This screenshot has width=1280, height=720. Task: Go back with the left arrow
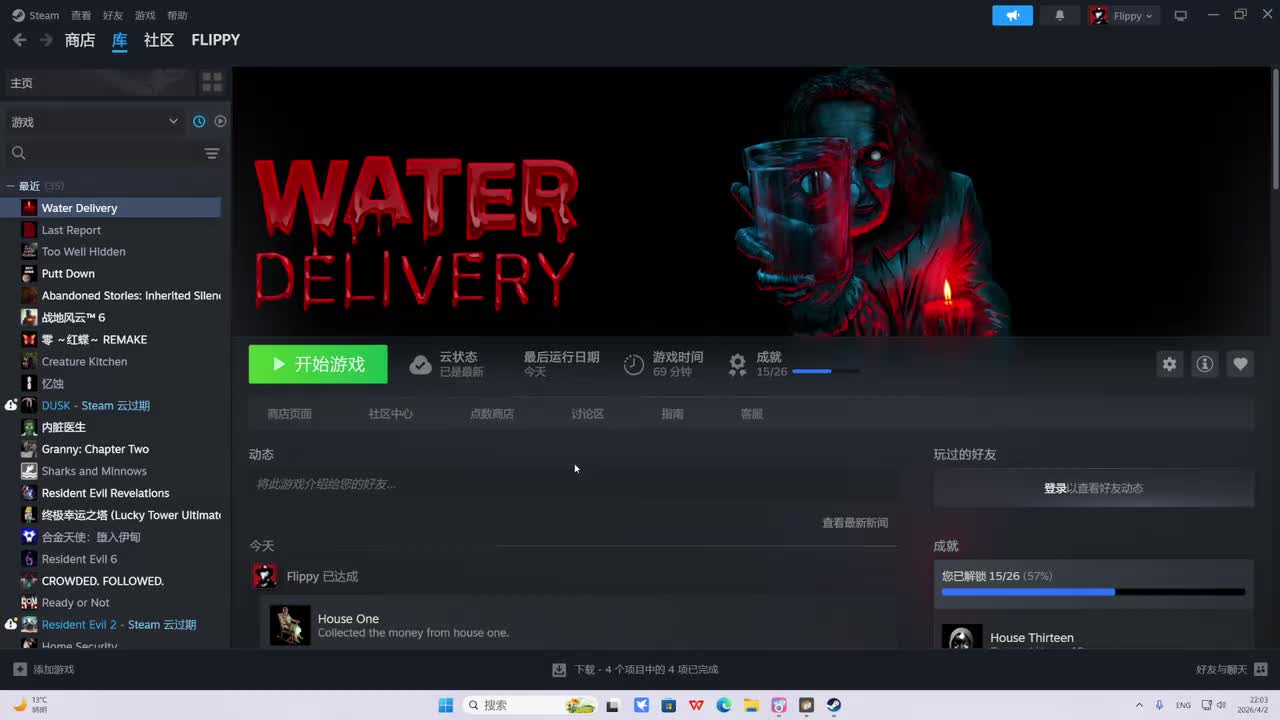point(19,40)
